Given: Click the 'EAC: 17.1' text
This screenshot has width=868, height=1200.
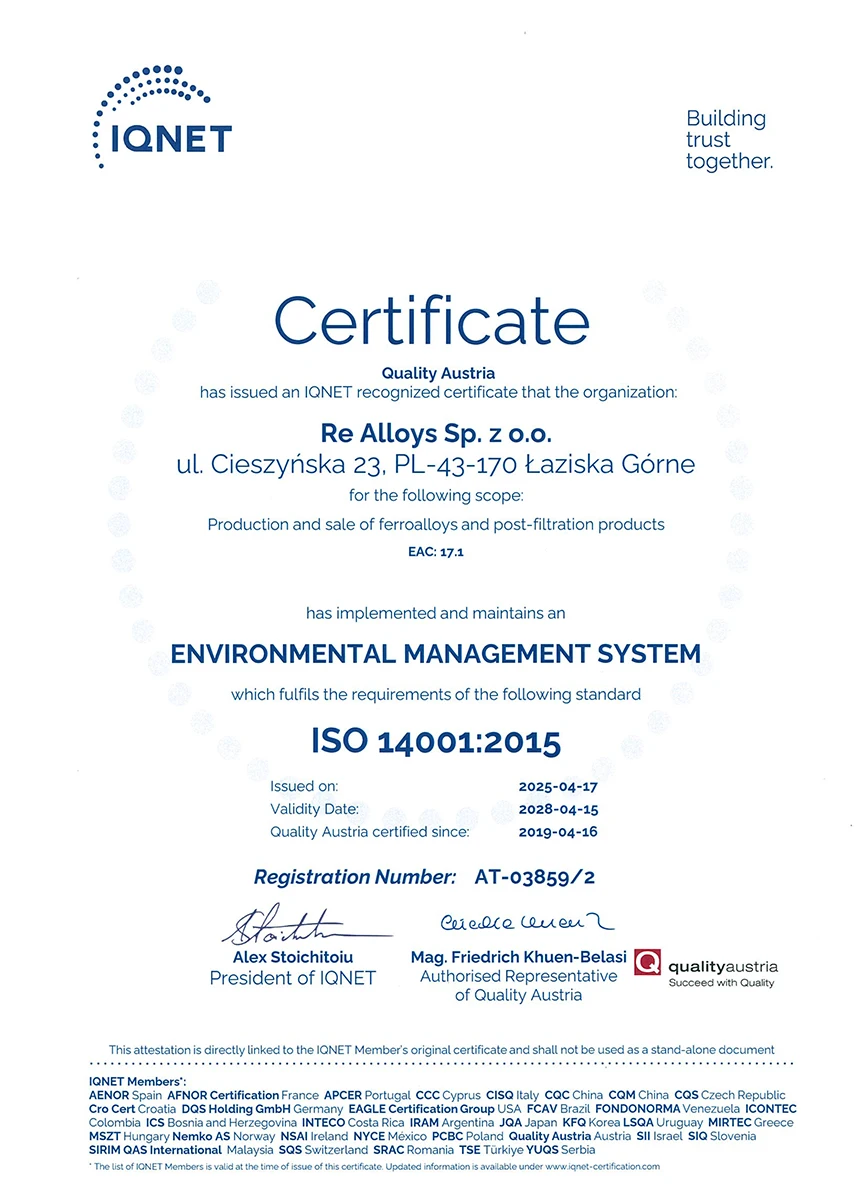Looking at the screenshot, I should 435,550.
